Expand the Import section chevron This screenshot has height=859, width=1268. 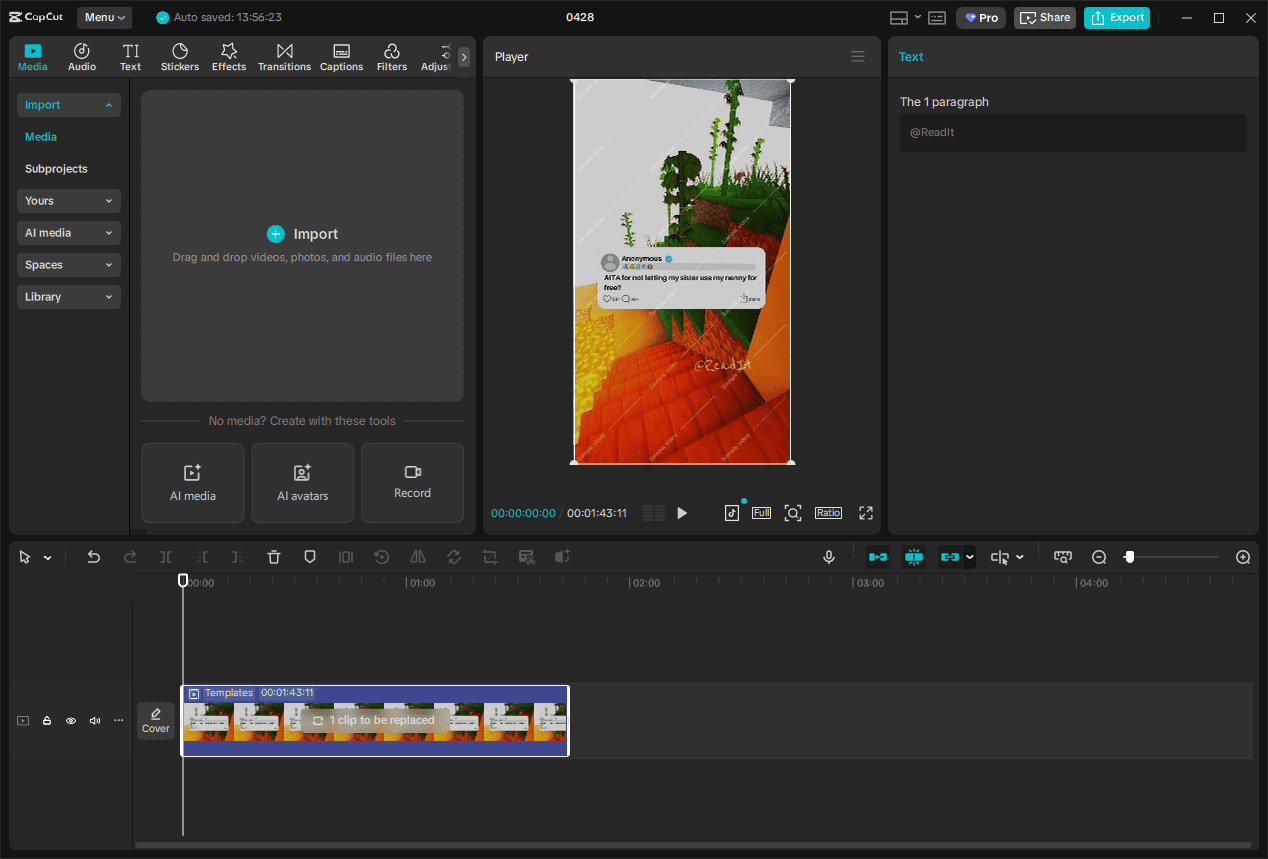[x=109, y=105]
